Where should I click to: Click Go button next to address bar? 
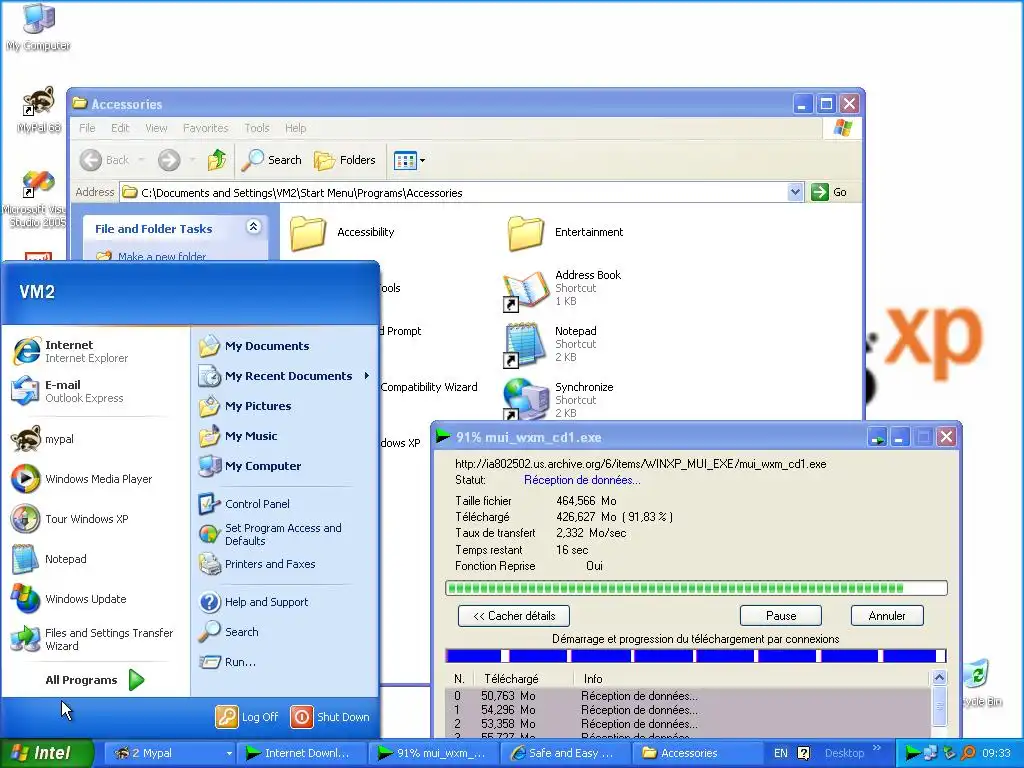829,192
